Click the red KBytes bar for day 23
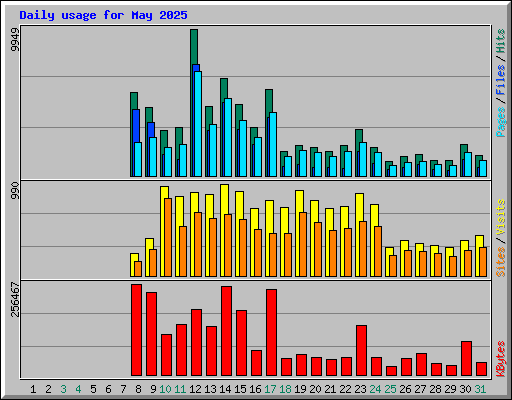 (361, 351)
